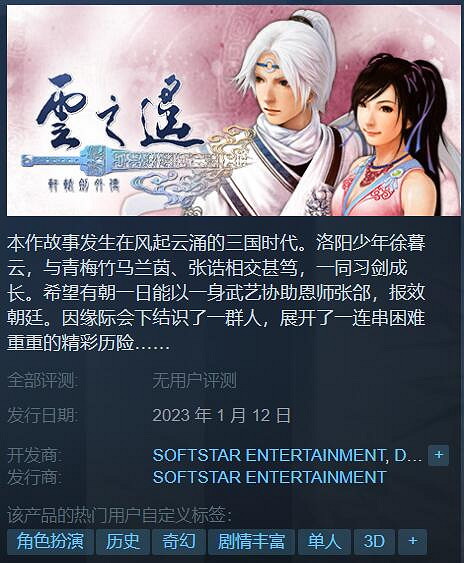Open developer SOFTSTAR ENTERTAINMENT link
Screen dimensions: 464x563
tap(268, 455)
